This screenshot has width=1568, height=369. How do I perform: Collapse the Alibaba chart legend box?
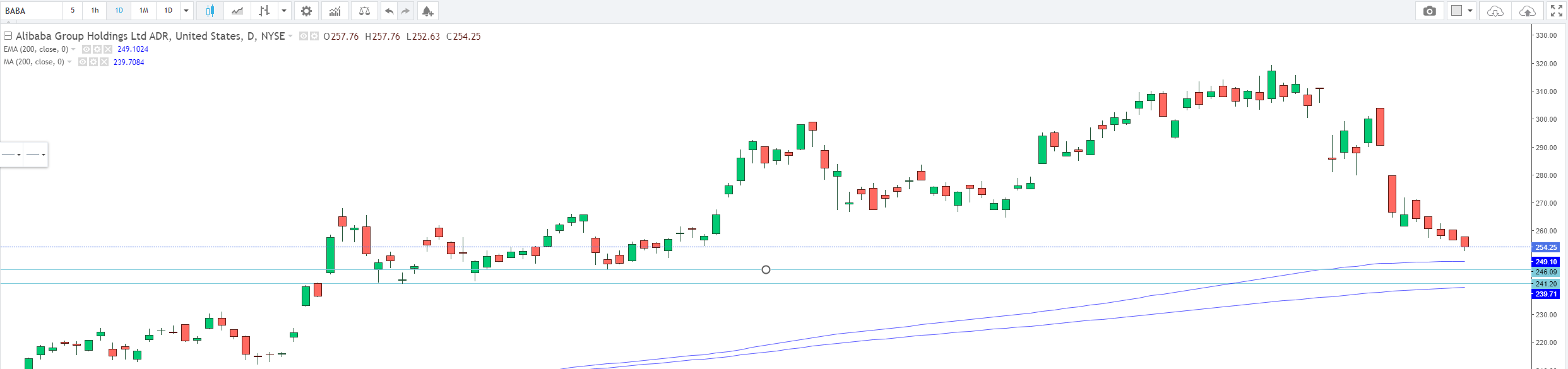pos(8,36)
